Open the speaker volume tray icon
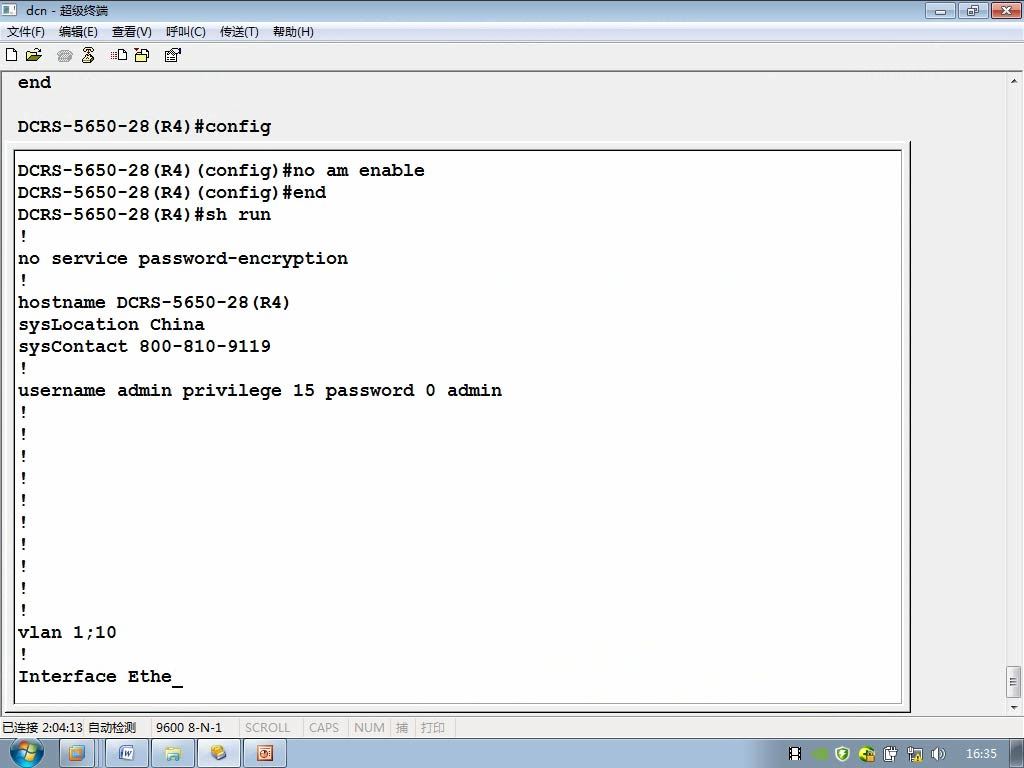 tap(938, 754)
